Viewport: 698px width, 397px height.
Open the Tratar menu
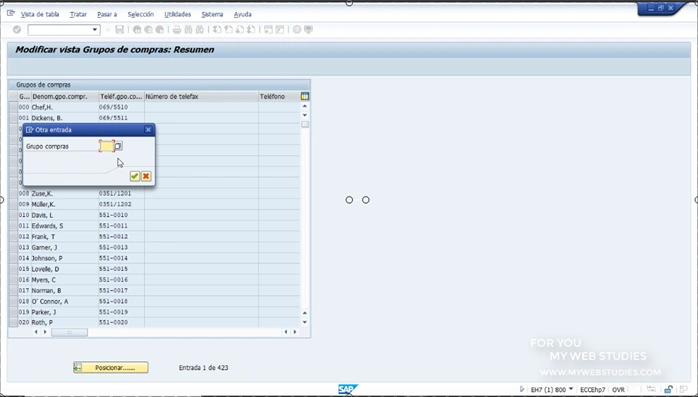coord(78,14)
